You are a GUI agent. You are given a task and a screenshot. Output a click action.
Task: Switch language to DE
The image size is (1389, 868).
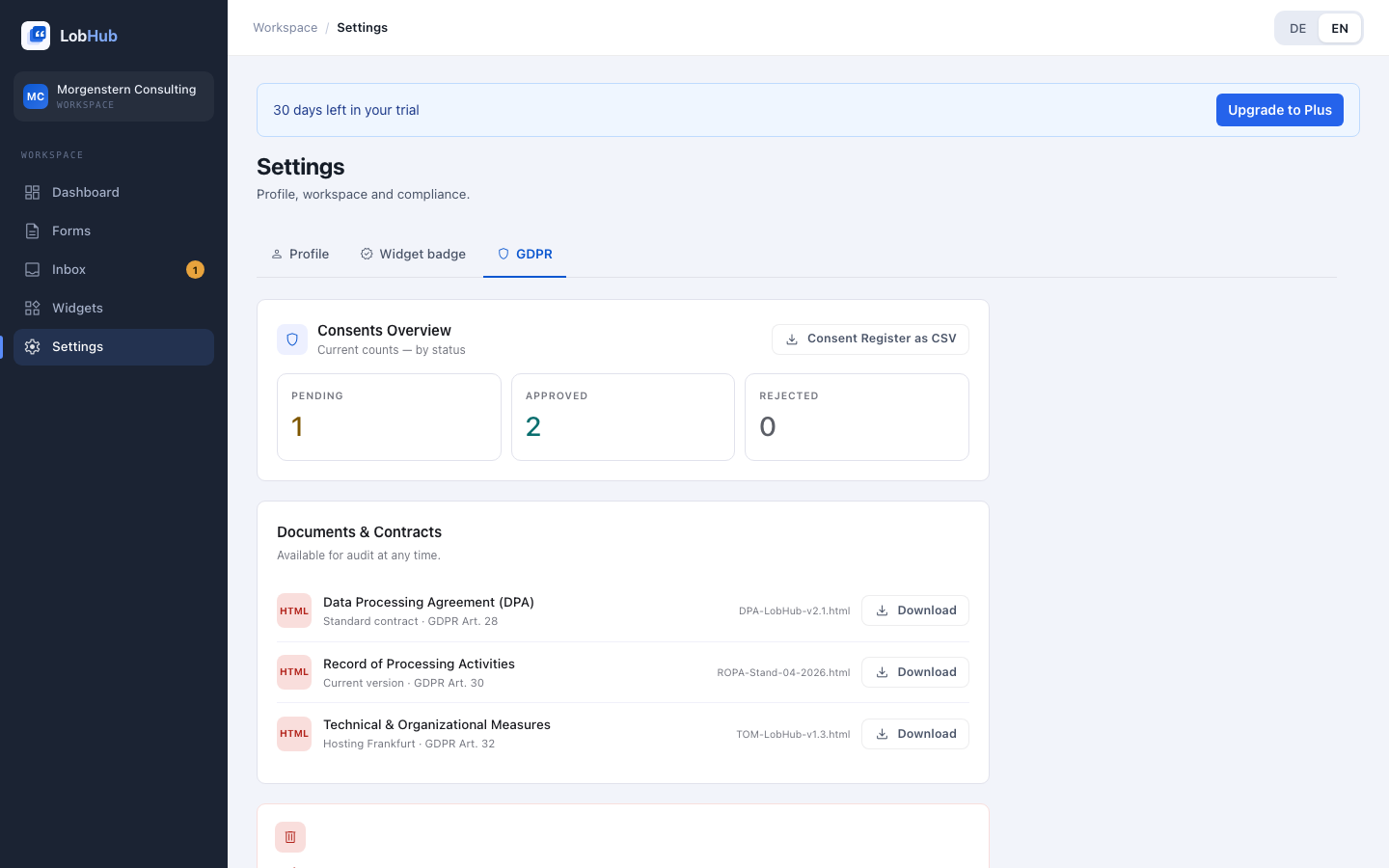click(1298, 29)
